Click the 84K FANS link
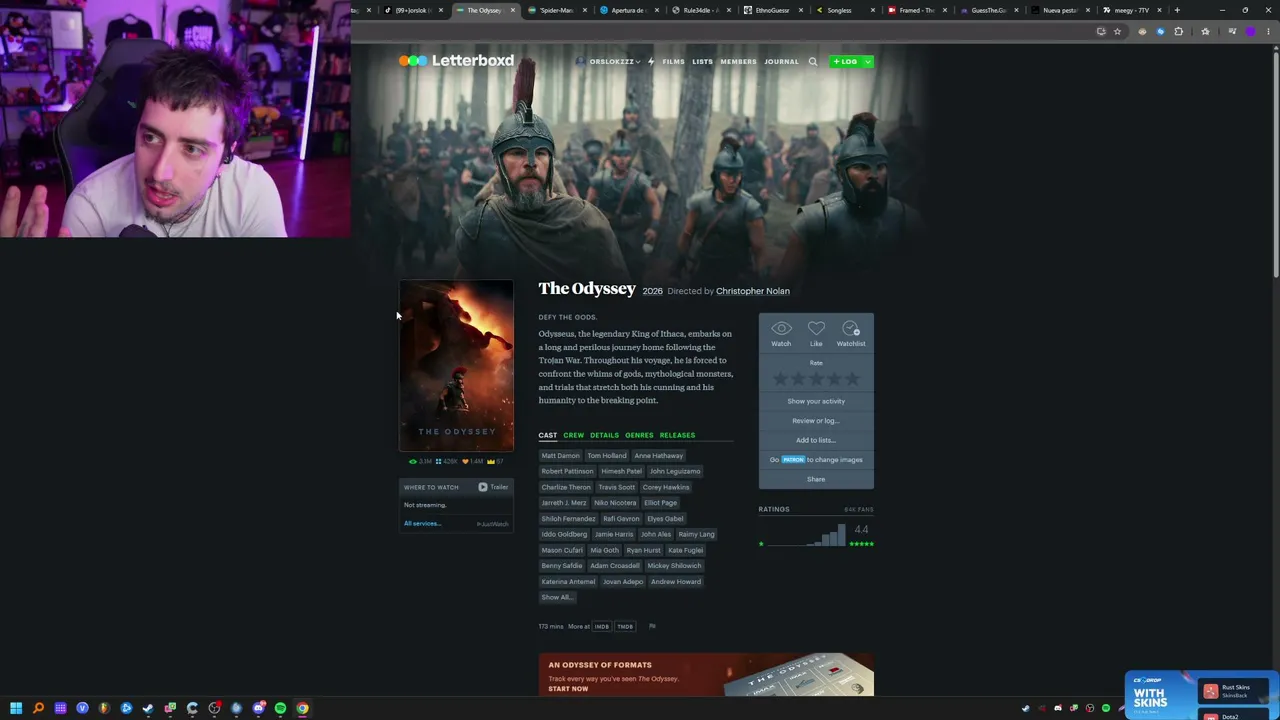 [x=859, y=510]
